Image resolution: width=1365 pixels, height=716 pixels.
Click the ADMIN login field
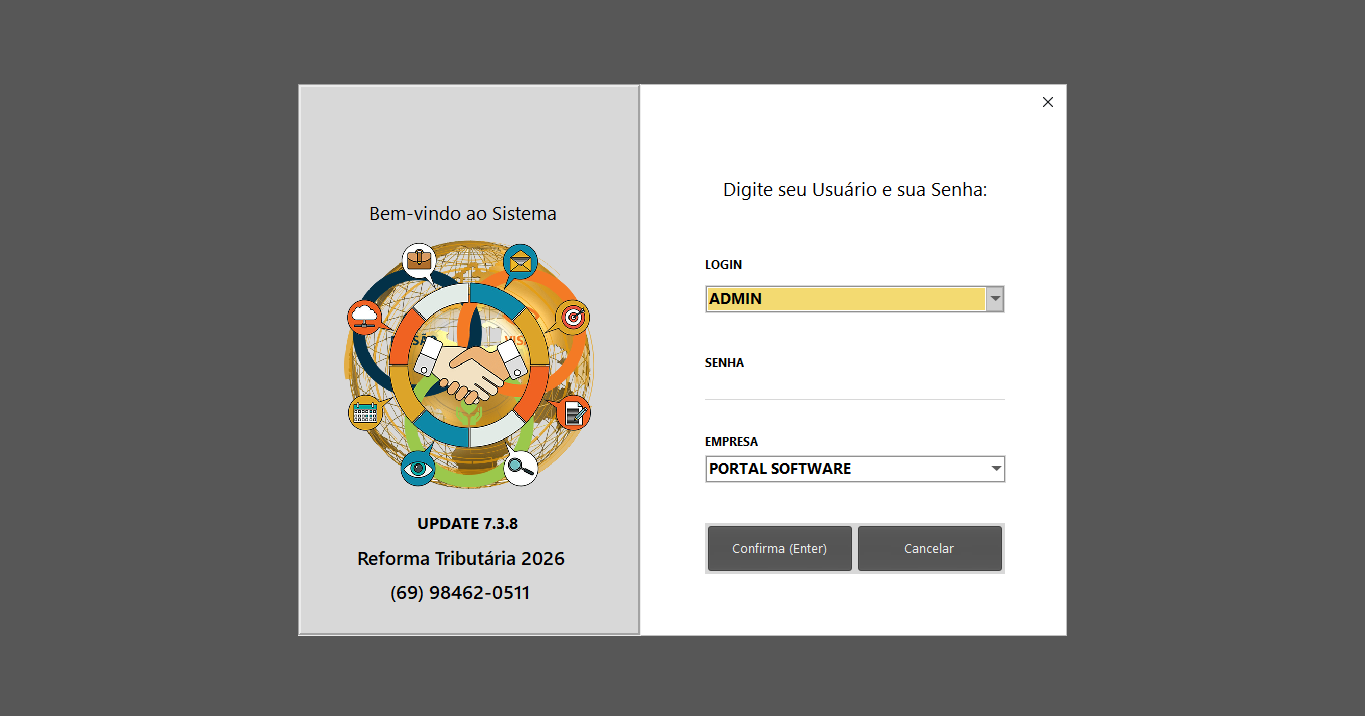[x=846, y=298]
